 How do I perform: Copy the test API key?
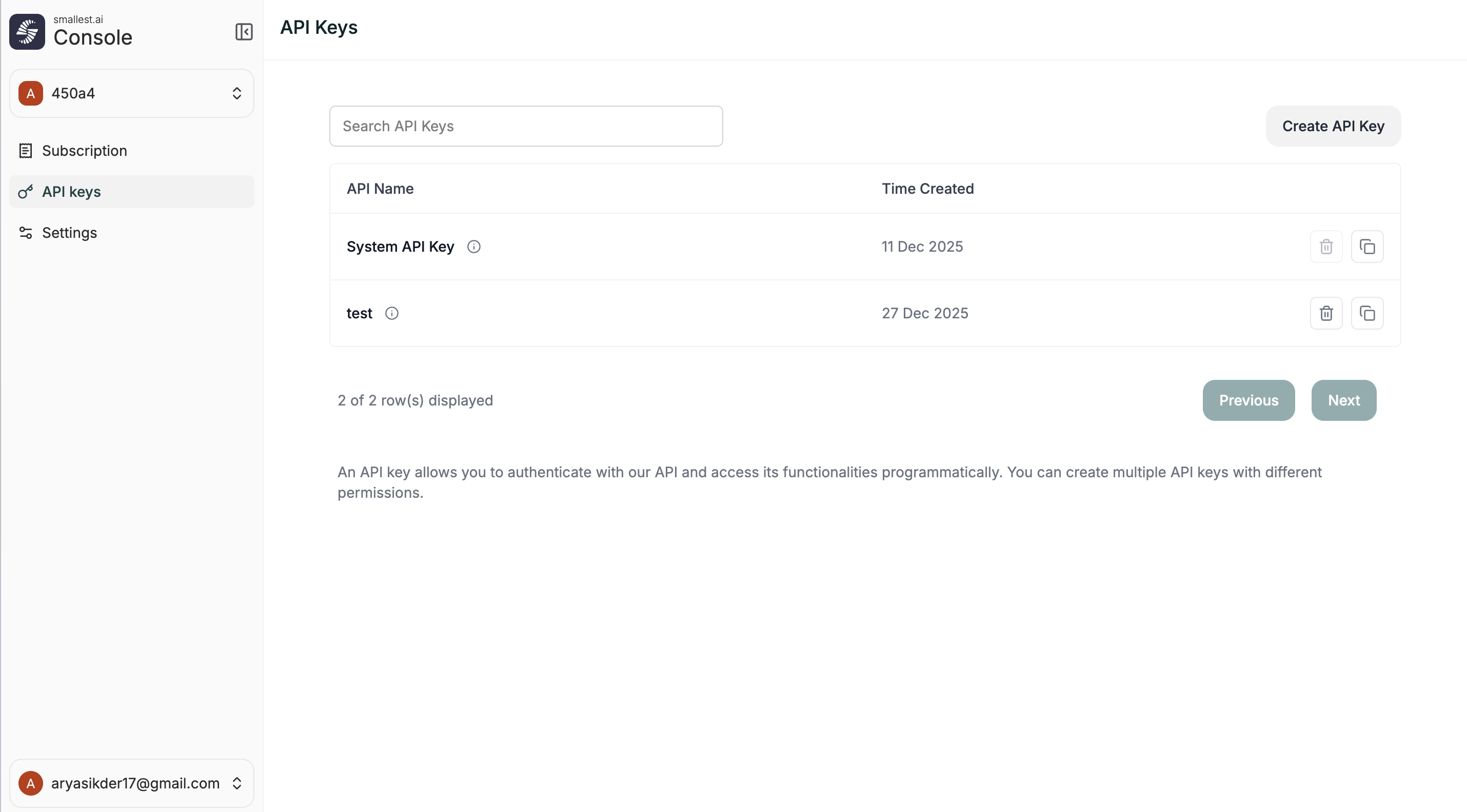[x=1367, y=313]
